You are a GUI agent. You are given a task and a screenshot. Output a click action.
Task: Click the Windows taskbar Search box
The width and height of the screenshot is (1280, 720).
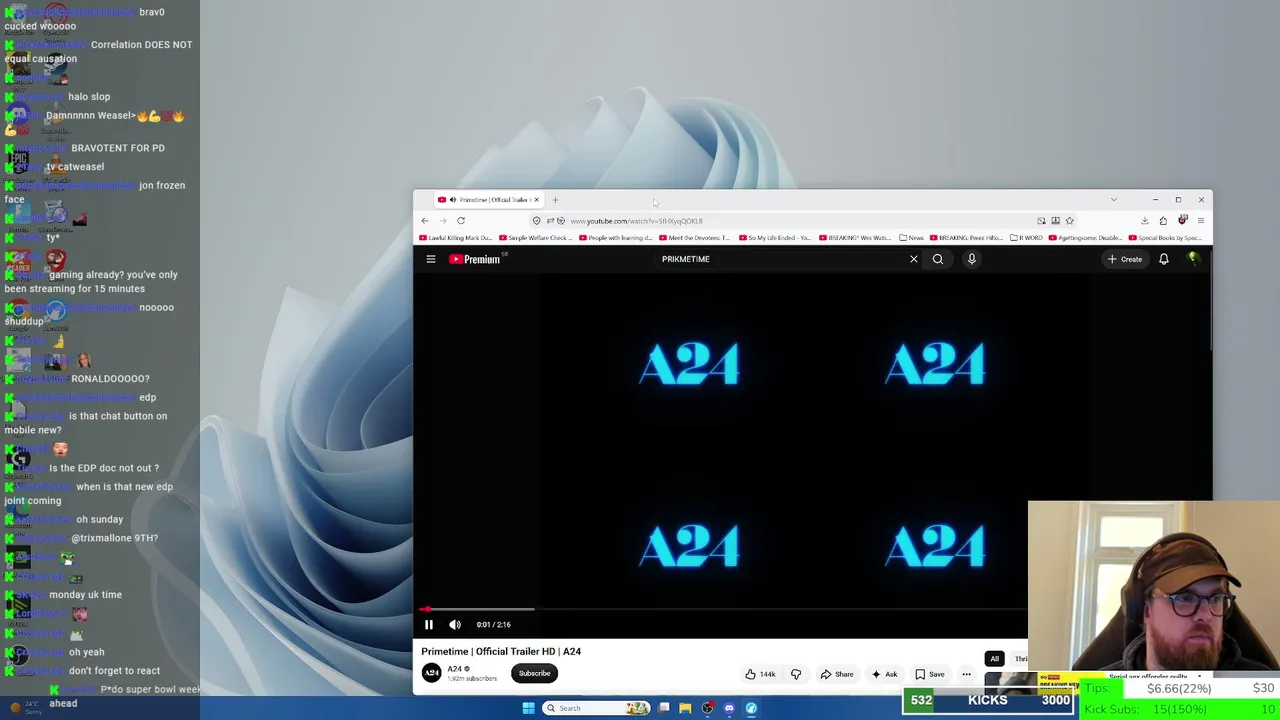(596, 708)
